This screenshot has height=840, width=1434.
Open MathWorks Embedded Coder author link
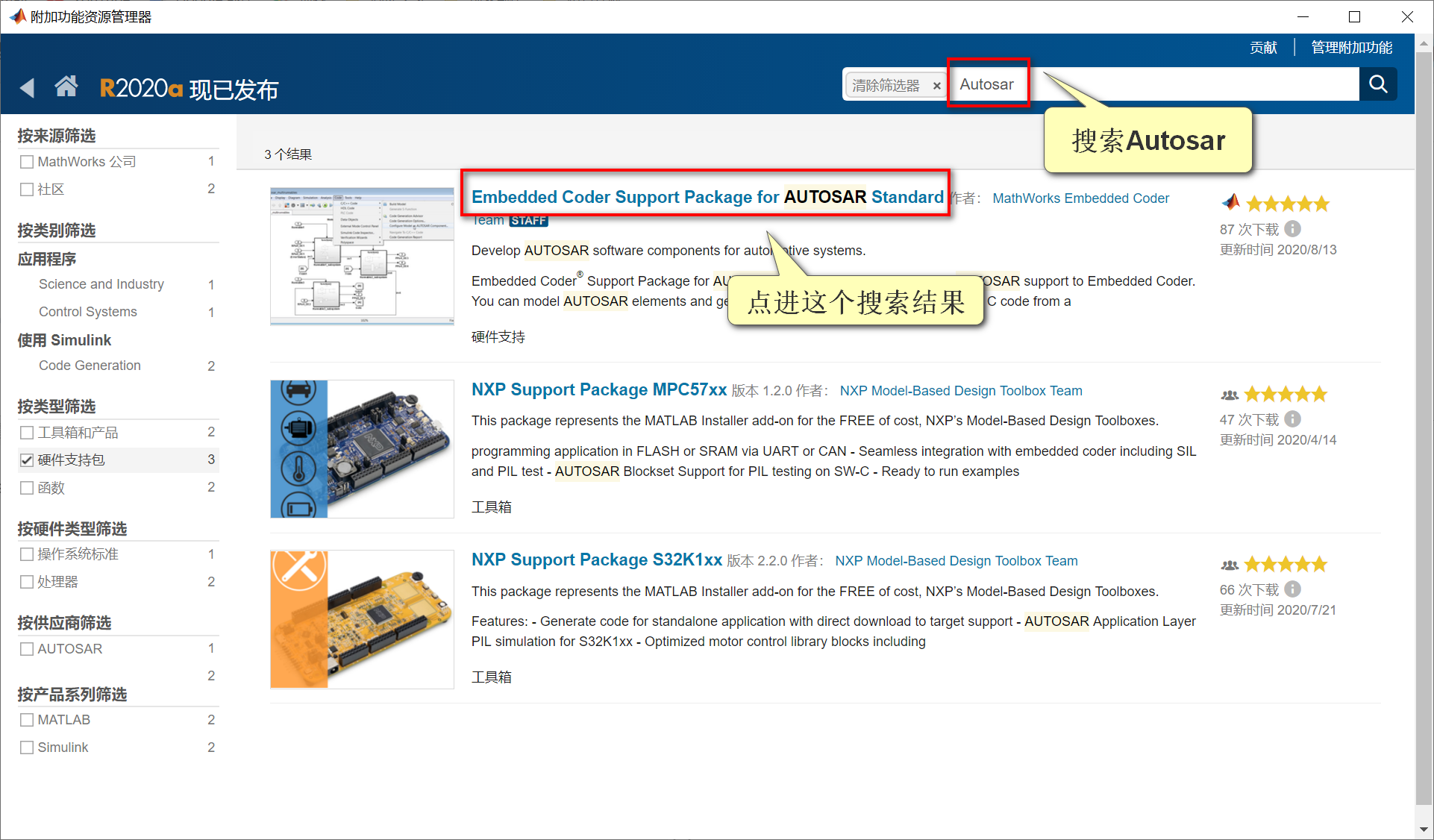click(1080, 198)
